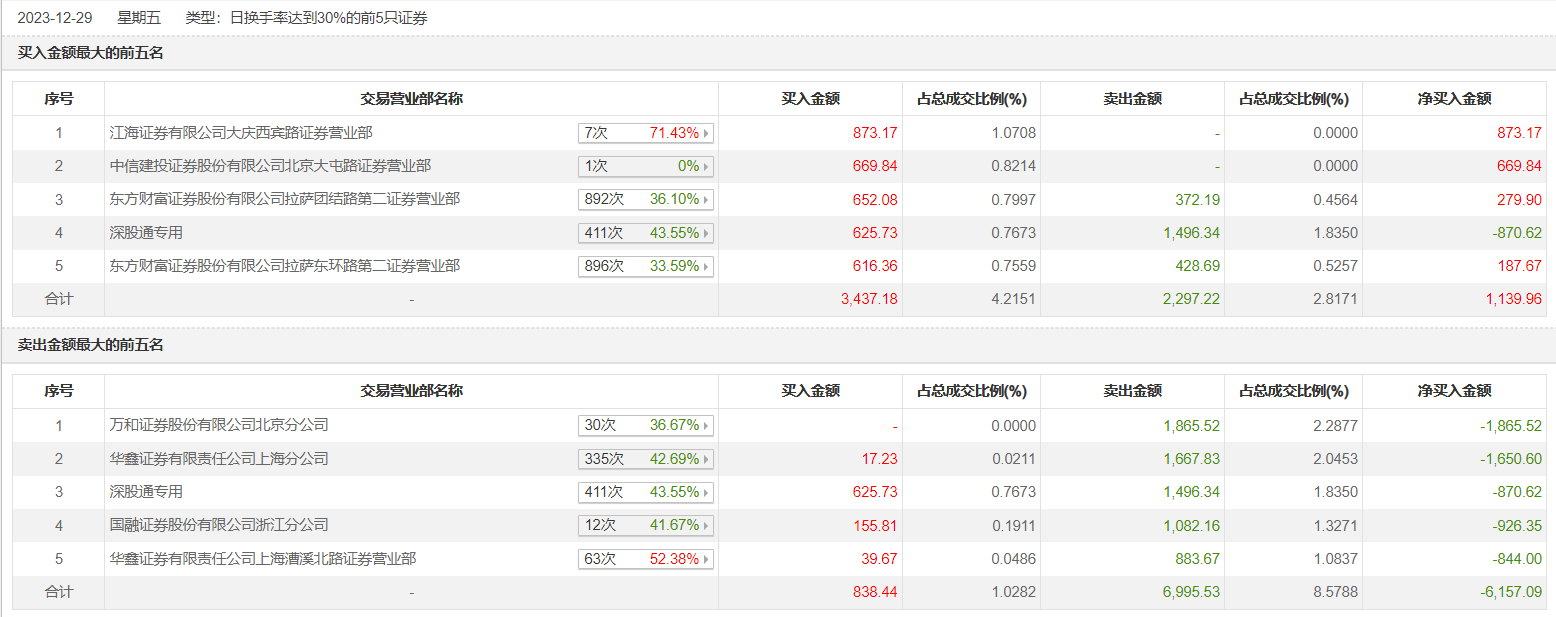Open 国融证券股份有限公司浙江分公司 link
1556x617 pixels.
[218, 525]
